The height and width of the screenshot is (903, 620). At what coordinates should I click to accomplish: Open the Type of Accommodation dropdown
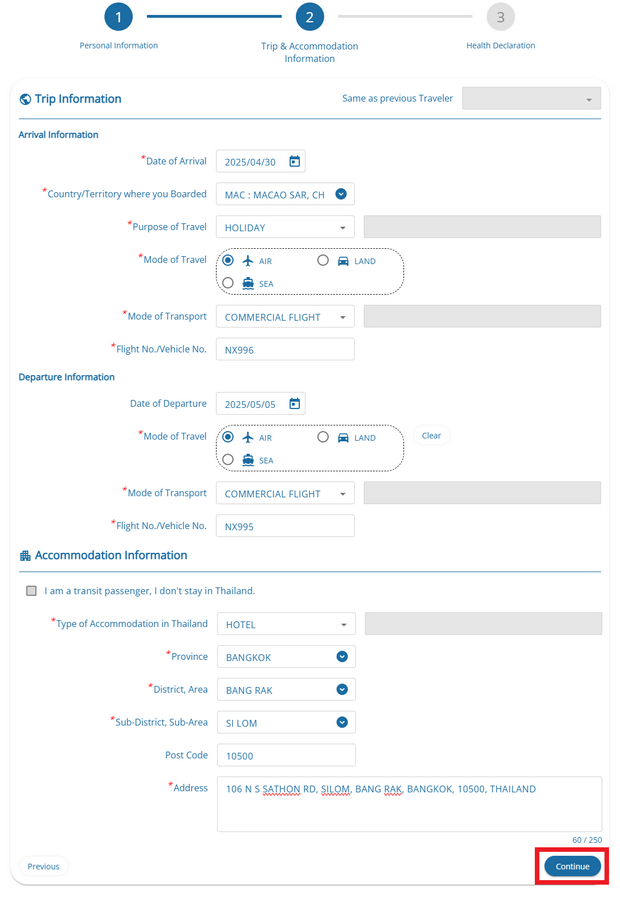(286, 624)
